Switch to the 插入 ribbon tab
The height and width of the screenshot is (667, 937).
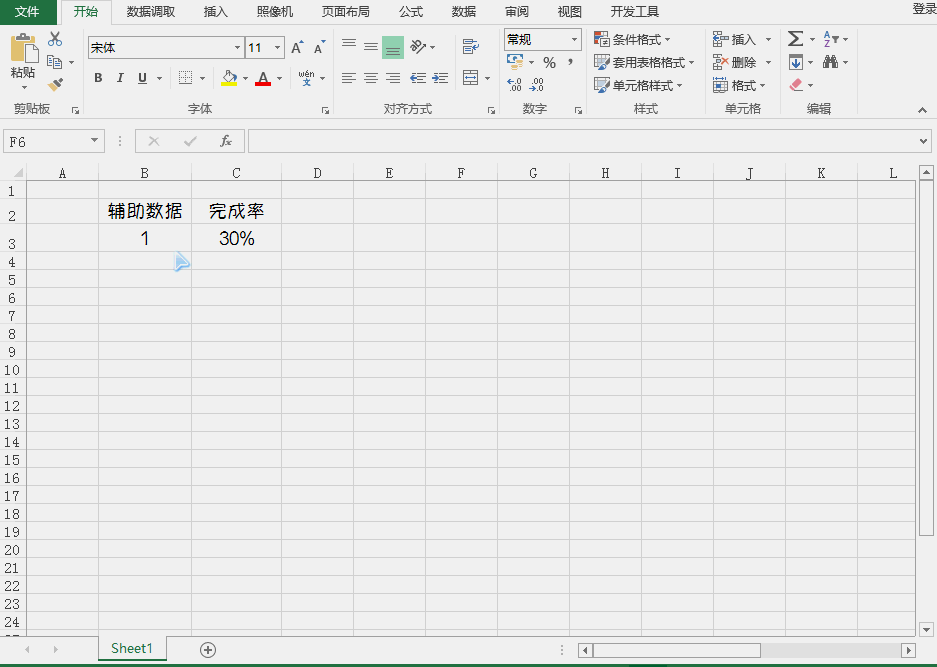215,12
